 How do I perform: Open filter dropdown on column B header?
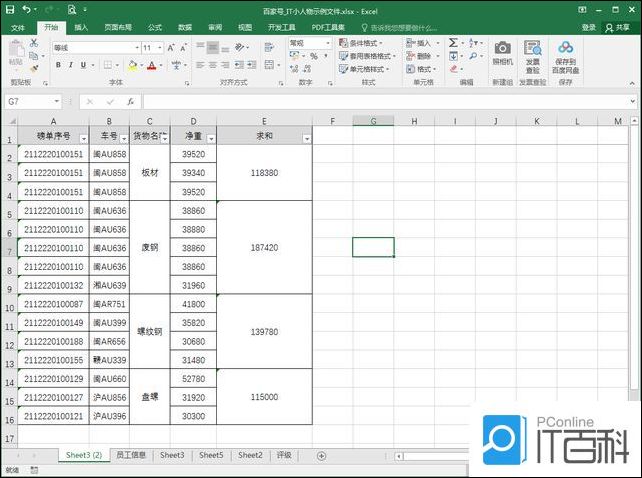tap(124, 139)
